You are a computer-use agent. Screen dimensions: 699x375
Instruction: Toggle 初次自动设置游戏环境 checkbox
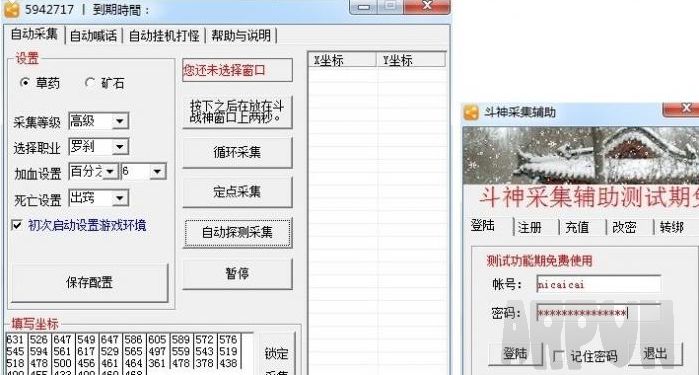pos(17,225)
